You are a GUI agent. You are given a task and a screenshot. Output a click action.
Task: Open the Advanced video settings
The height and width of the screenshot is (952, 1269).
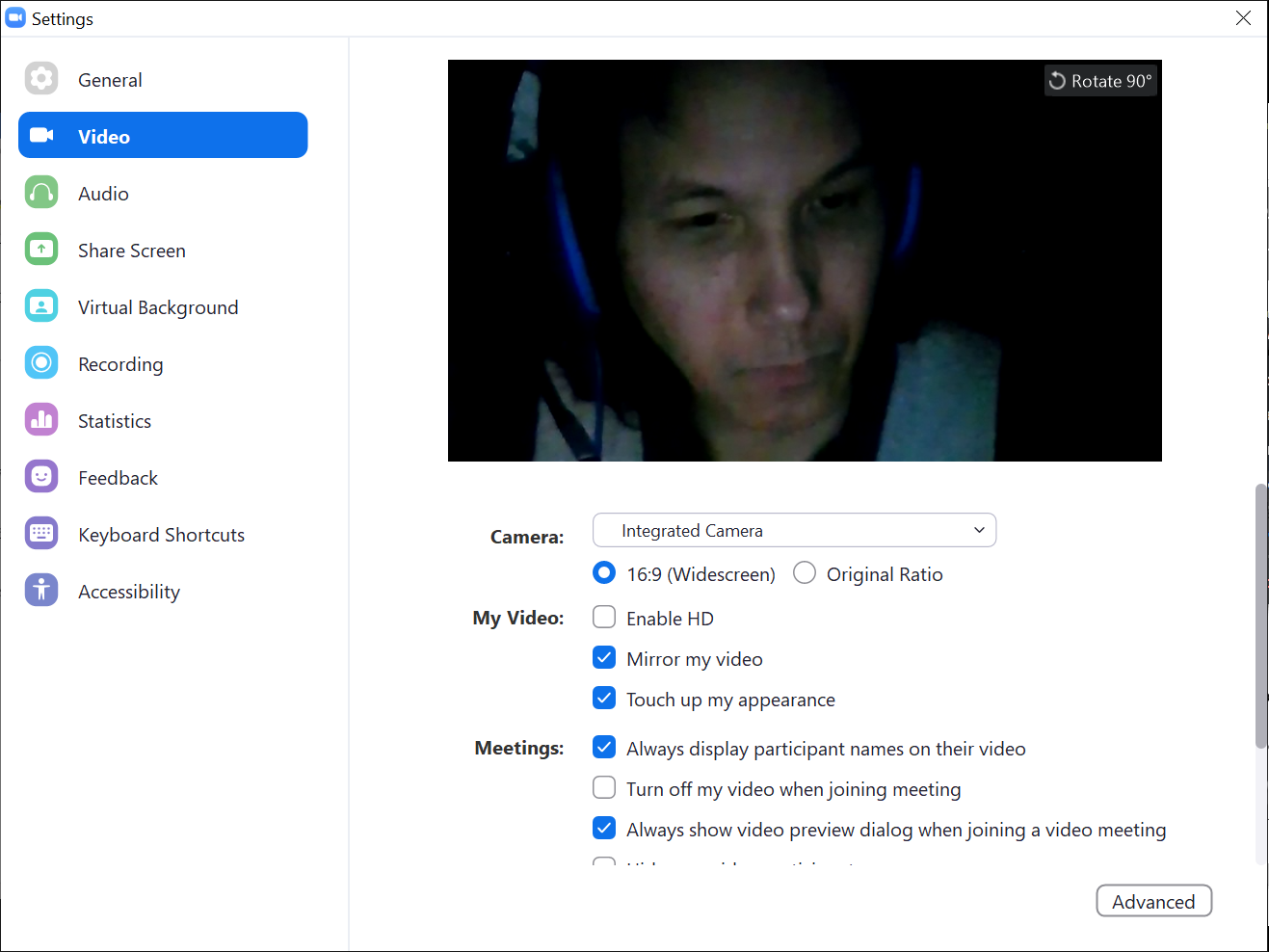(x=1153, y=901)
